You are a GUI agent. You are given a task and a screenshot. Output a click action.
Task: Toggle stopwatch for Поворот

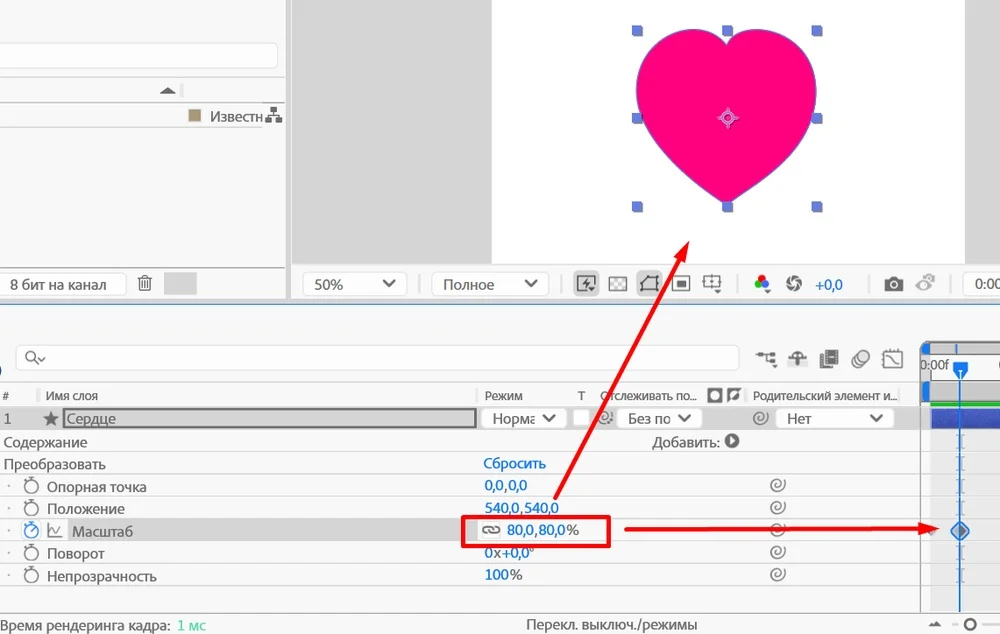tap(31, 553)
